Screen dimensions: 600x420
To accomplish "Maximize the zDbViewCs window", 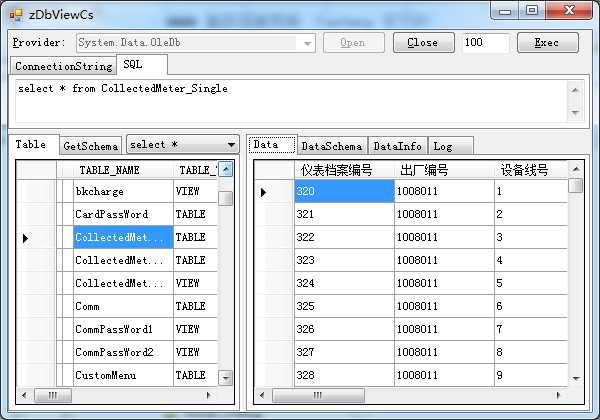I will coord(532,11).
